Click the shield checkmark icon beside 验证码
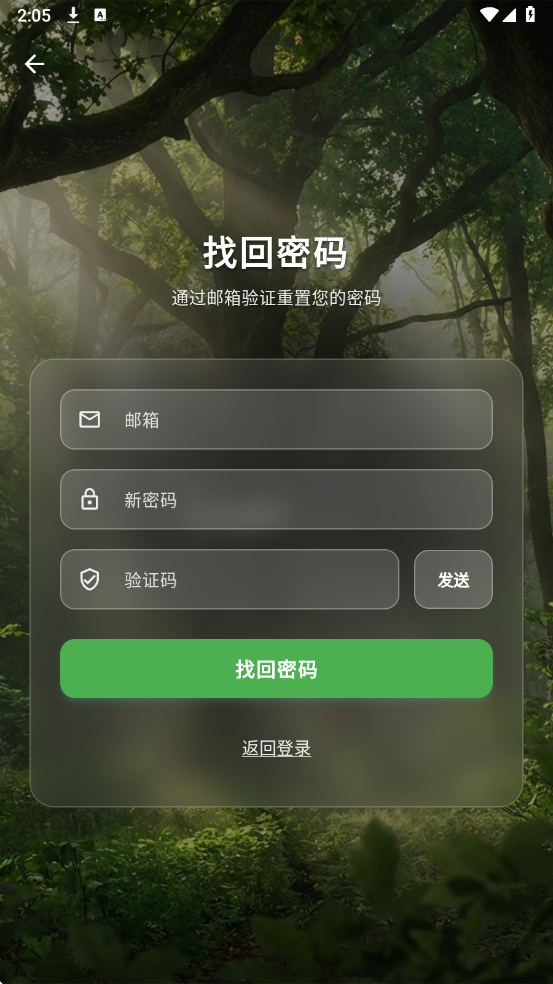 [x=90, y=579]
